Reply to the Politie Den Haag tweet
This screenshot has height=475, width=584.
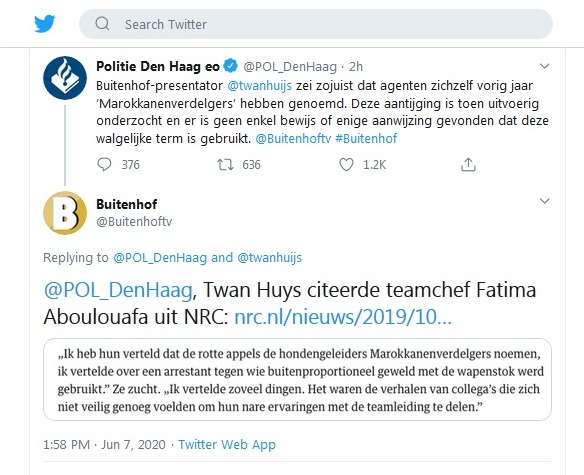point(104,164)
